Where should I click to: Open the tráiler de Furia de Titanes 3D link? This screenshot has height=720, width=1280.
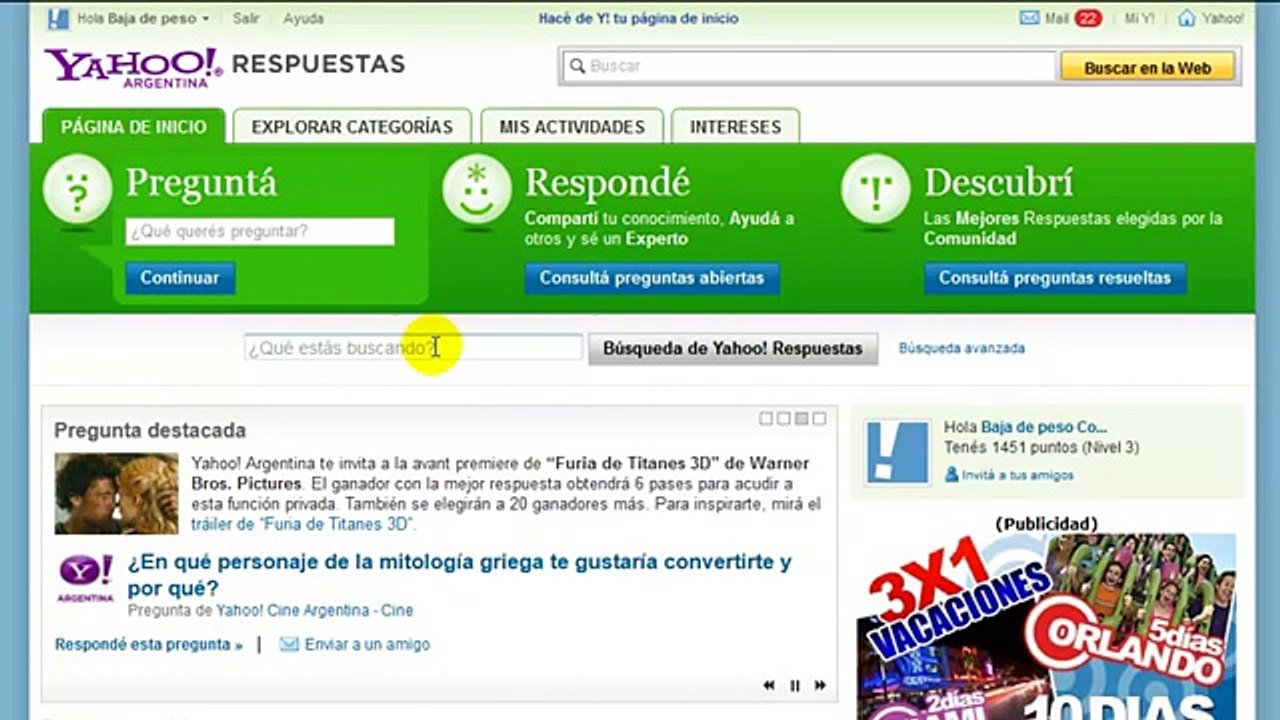tap(302, 524)
